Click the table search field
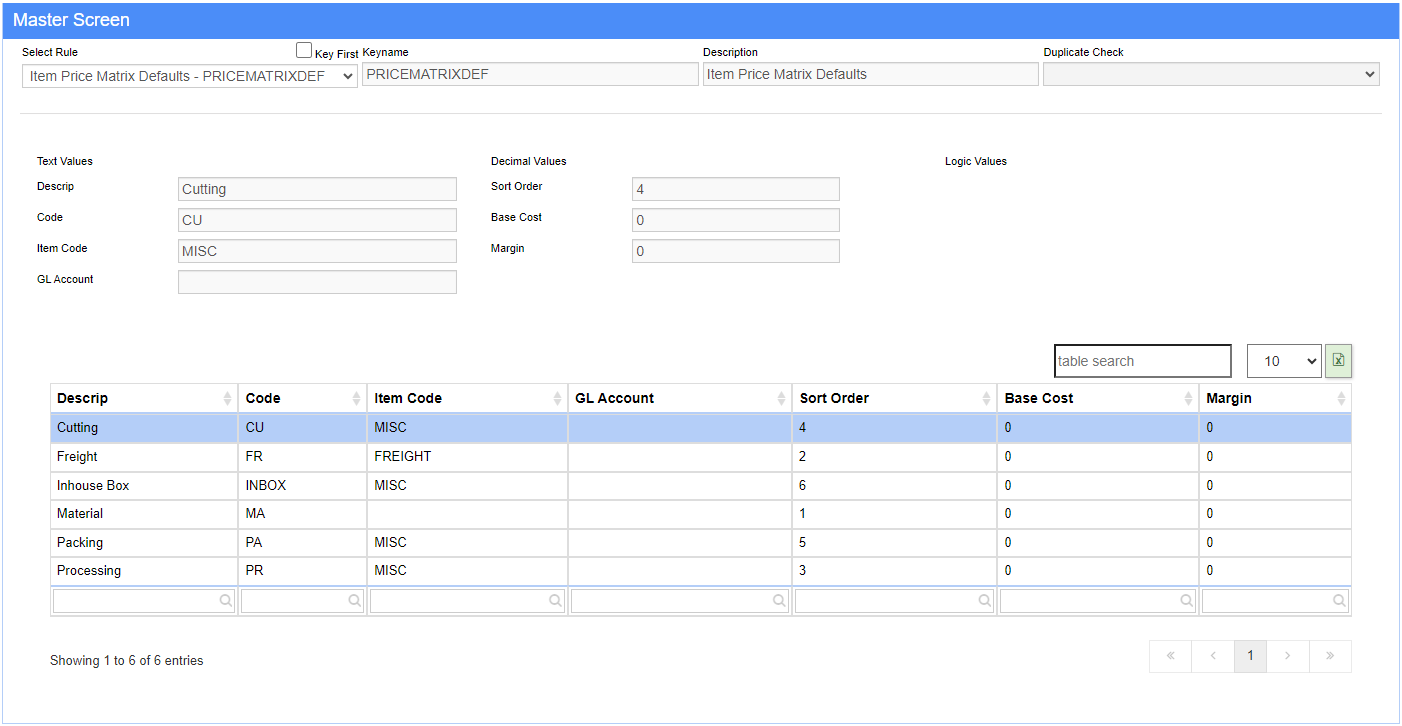This screenshot has height=726, width=1402. [x=1143, y=361]
